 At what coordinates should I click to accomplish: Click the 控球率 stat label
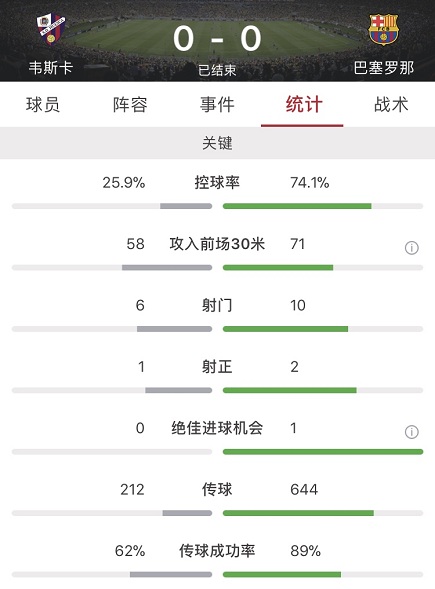217,183
